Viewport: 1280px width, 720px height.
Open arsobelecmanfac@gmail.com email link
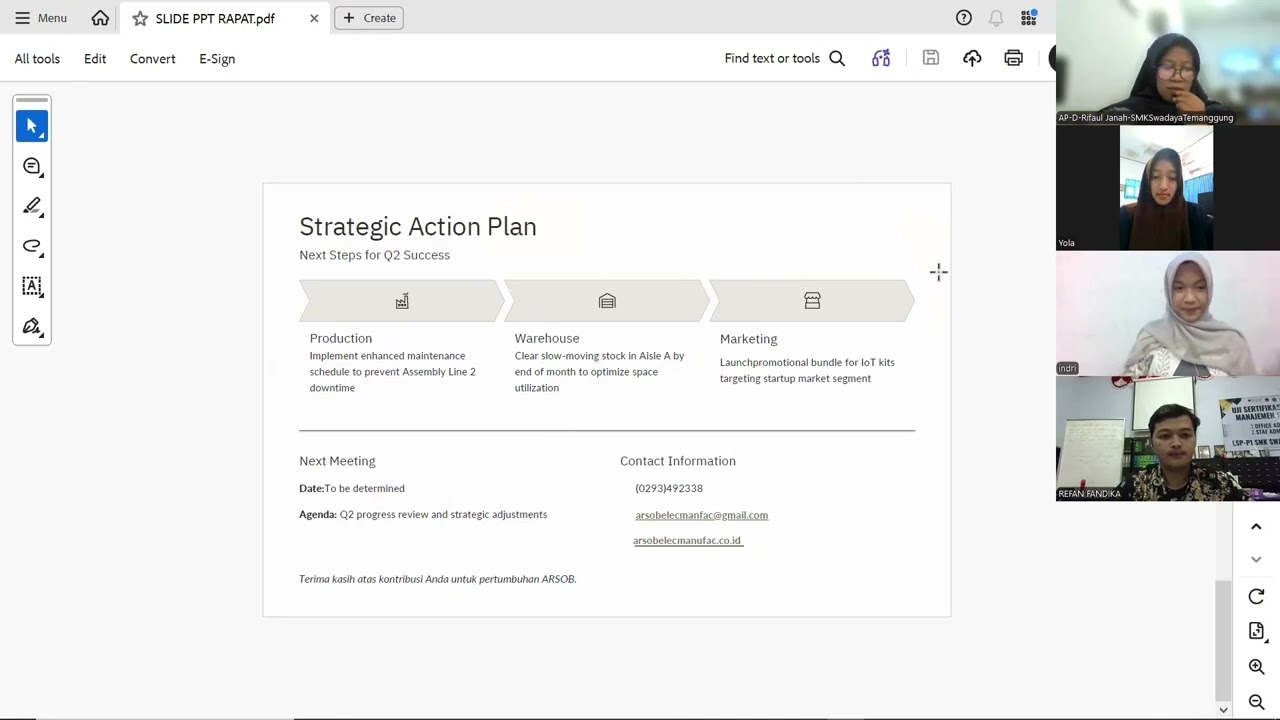[701, 515]
